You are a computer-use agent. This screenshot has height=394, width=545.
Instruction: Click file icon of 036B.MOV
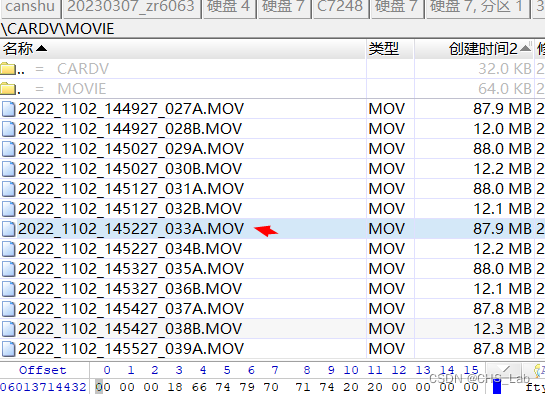tap(8, 289)
